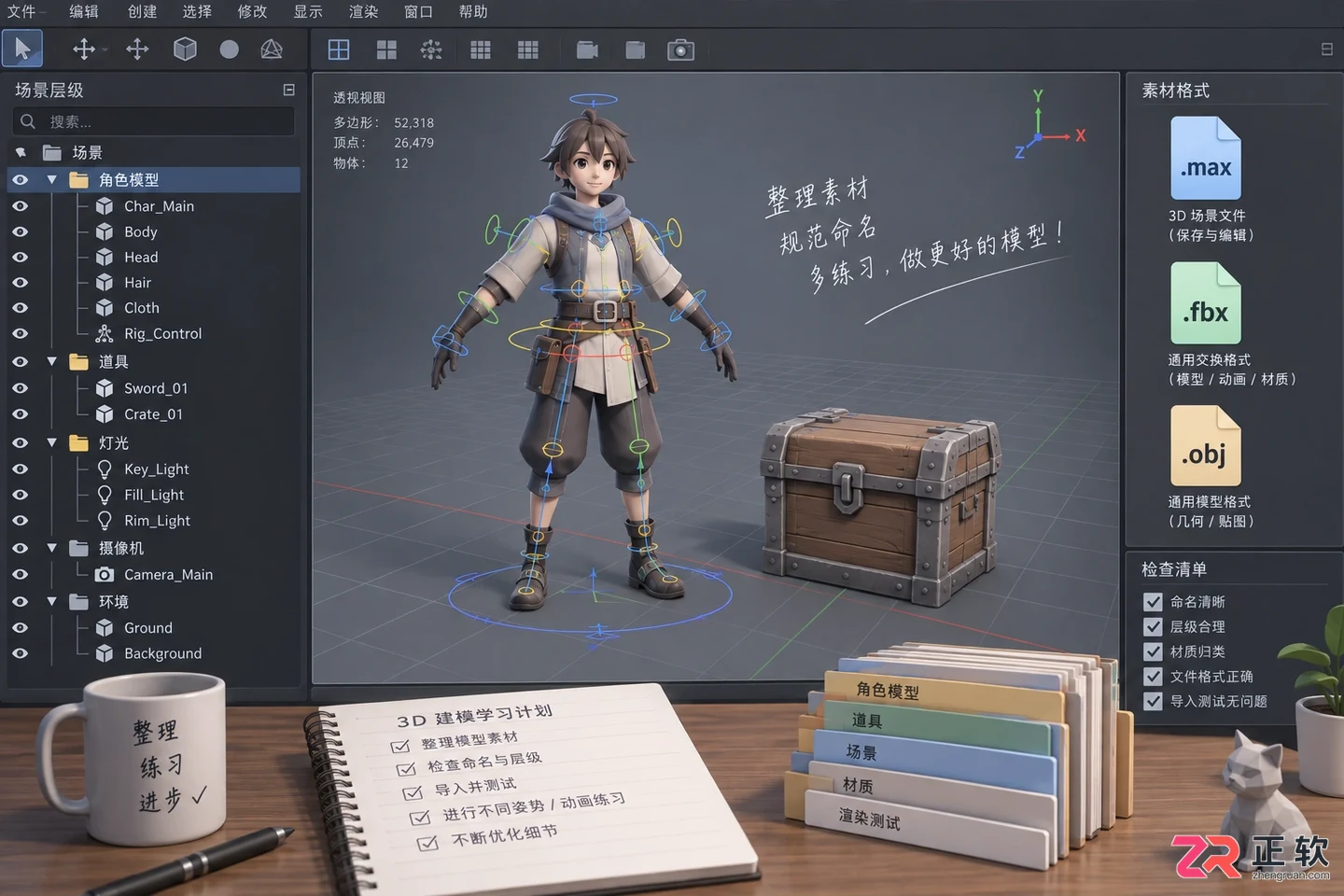Viewport: 1344px width, 896px height.
Task: Collapse the scene hierarchy panel
Action: (x=288, y=90)
